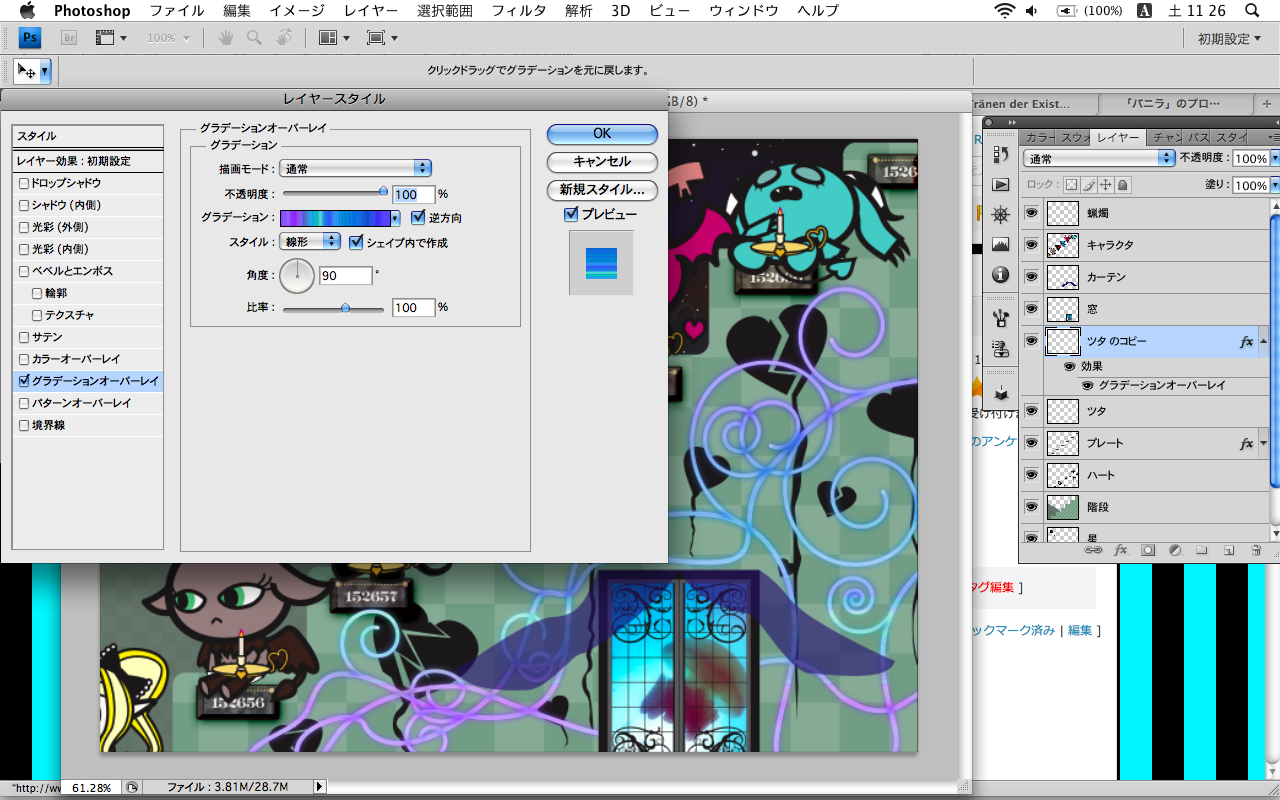Uncheck the シェイプ内で作成 checkbox
1280x800 pixels.
[x=356, y=242]
